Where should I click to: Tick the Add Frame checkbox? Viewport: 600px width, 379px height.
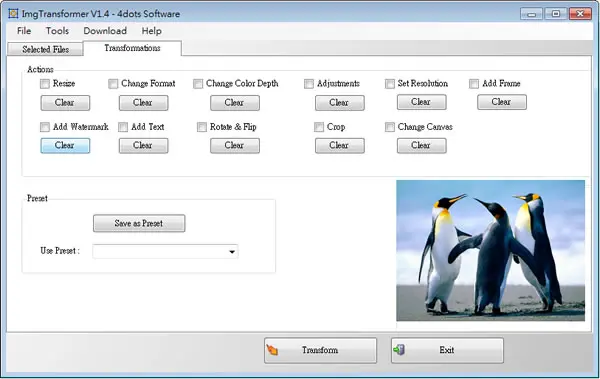point(474,83)
